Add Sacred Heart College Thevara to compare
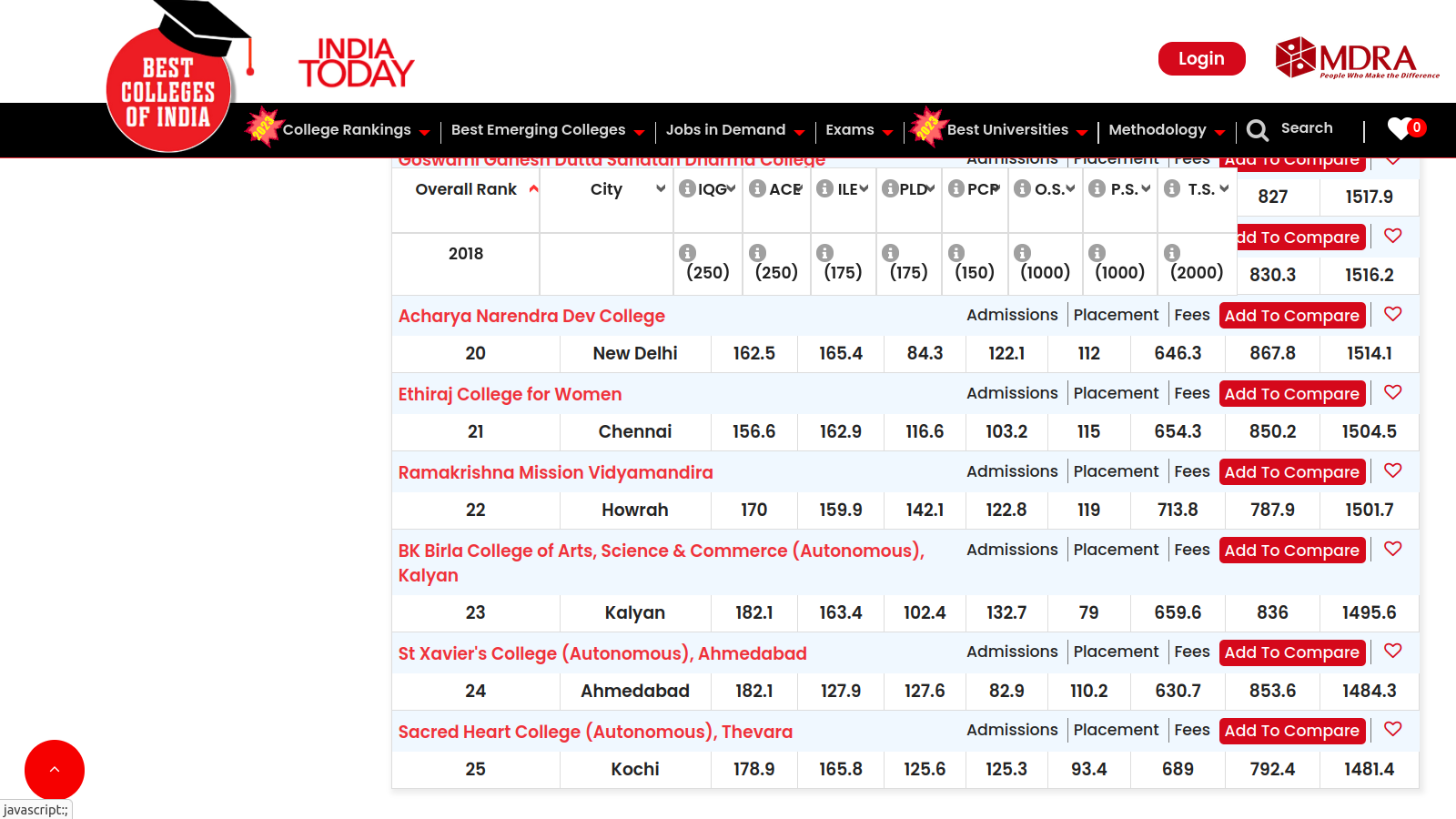The image size is (1456, 819). [1292, 731]
